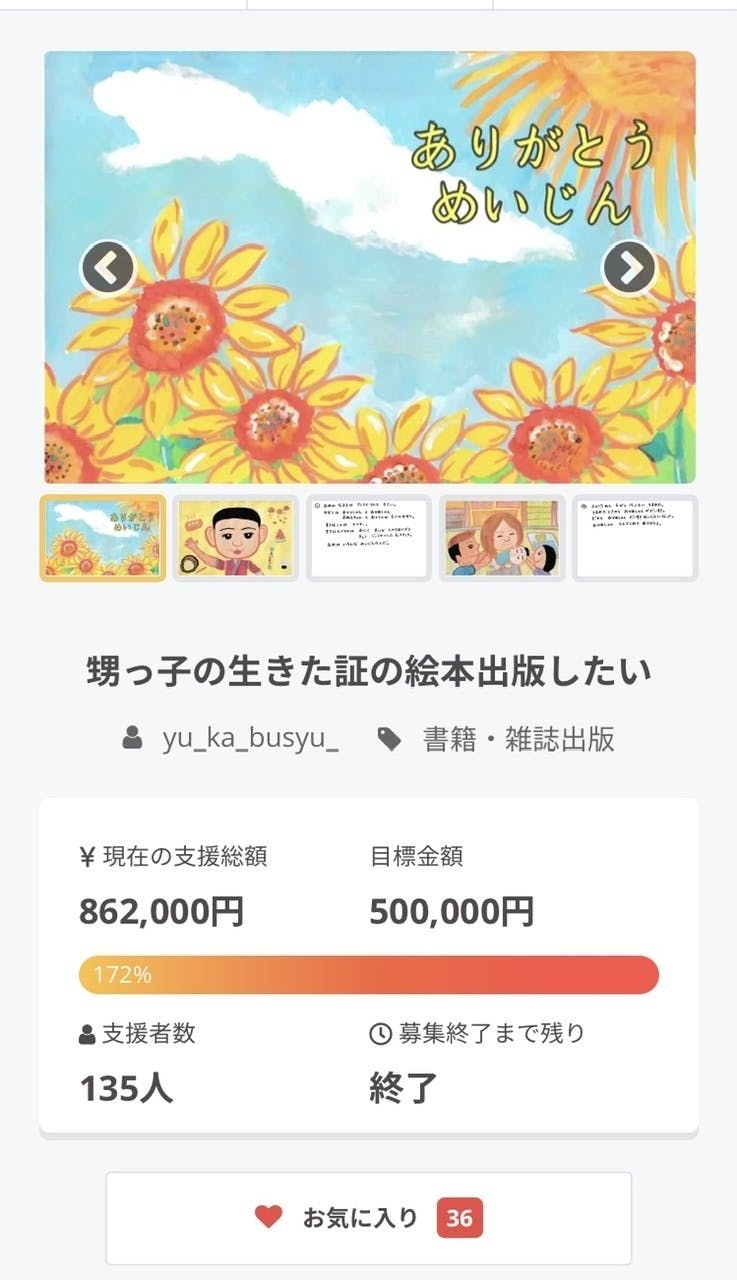Screen dimensions: 737x1280
Task: Select the boy character portrait thumbnail
Action: [x=236, y=538]
